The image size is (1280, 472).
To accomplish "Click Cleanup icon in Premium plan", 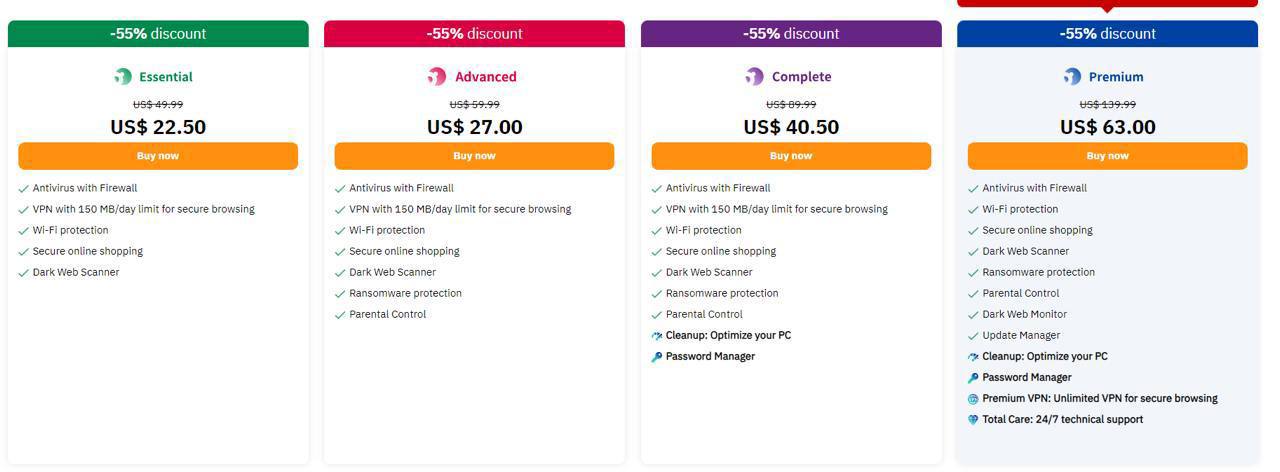I will (x=973, y=357).
